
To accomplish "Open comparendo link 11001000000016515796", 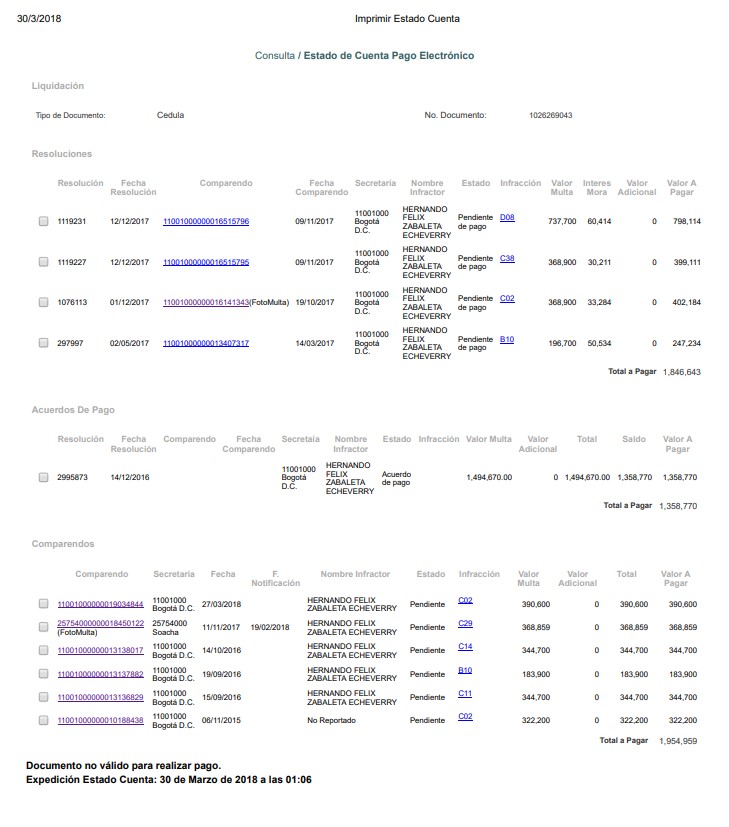I will 206,221.
